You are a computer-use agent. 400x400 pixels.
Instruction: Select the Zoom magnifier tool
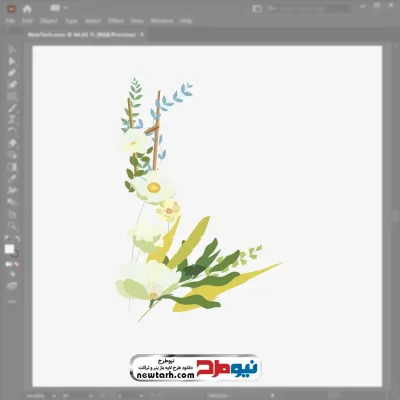point(12,226)
